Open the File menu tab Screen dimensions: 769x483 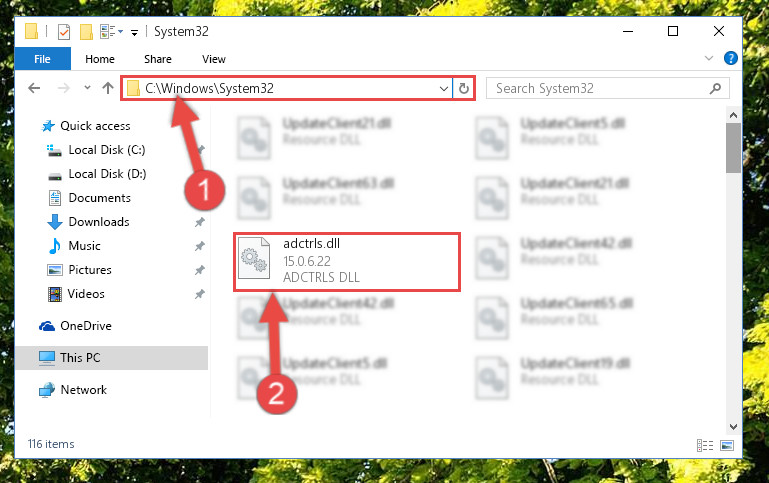click(43, 59)
